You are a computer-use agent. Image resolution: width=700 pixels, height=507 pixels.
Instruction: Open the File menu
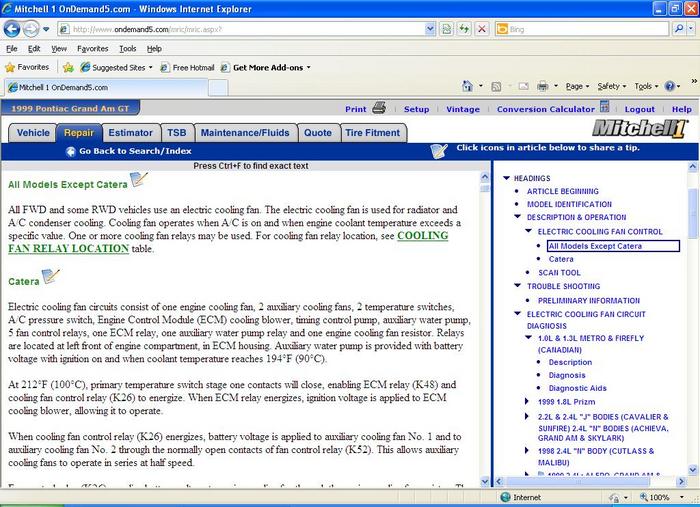12,49
